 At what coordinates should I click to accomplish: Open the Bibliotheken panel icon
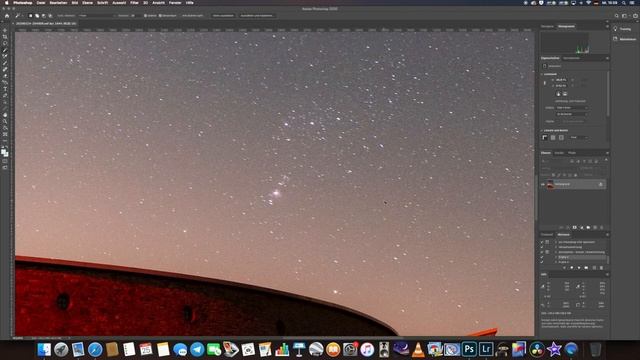click(x=615, y=39)
